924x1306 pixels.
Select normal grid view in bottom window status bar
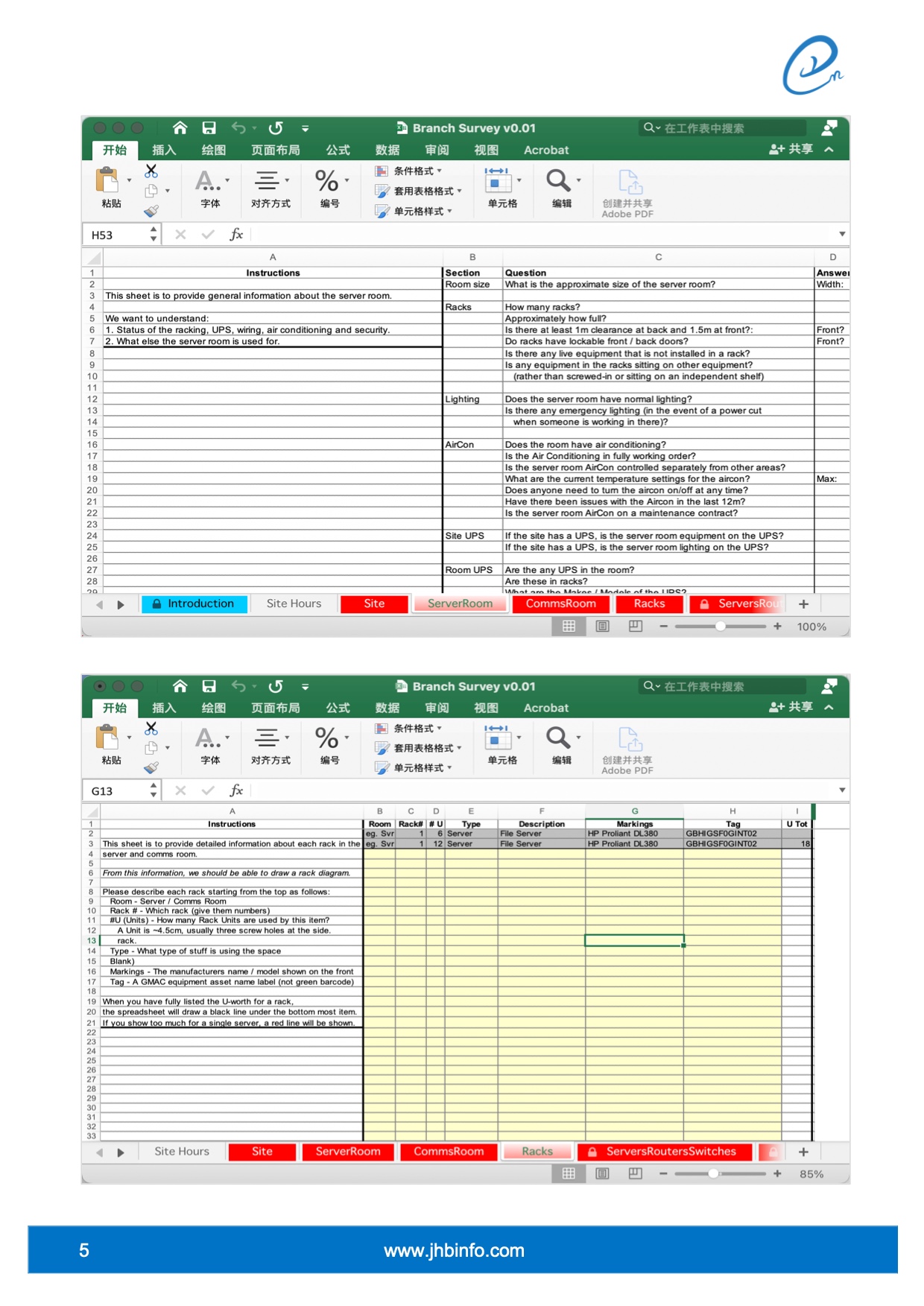click(569, 1173)
